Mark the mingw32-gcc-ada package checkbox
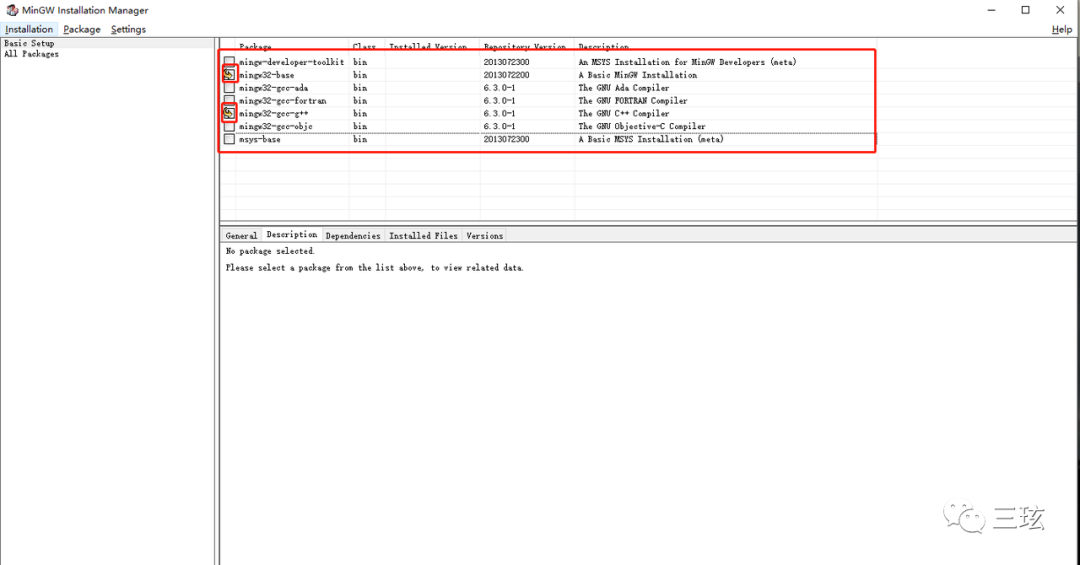Image resolution: width=1080 pixels, height=565 pixels. click(x=229, y=88)
